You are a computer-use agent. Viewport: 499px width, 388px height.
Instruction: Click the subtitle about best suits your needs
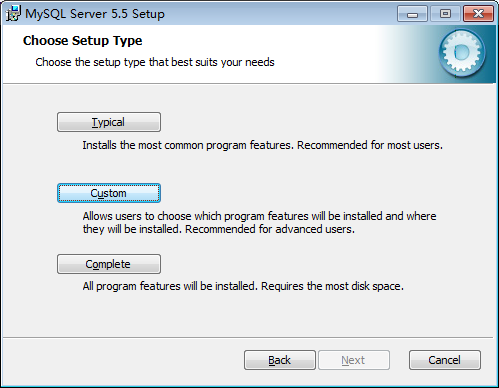[155, 62]
